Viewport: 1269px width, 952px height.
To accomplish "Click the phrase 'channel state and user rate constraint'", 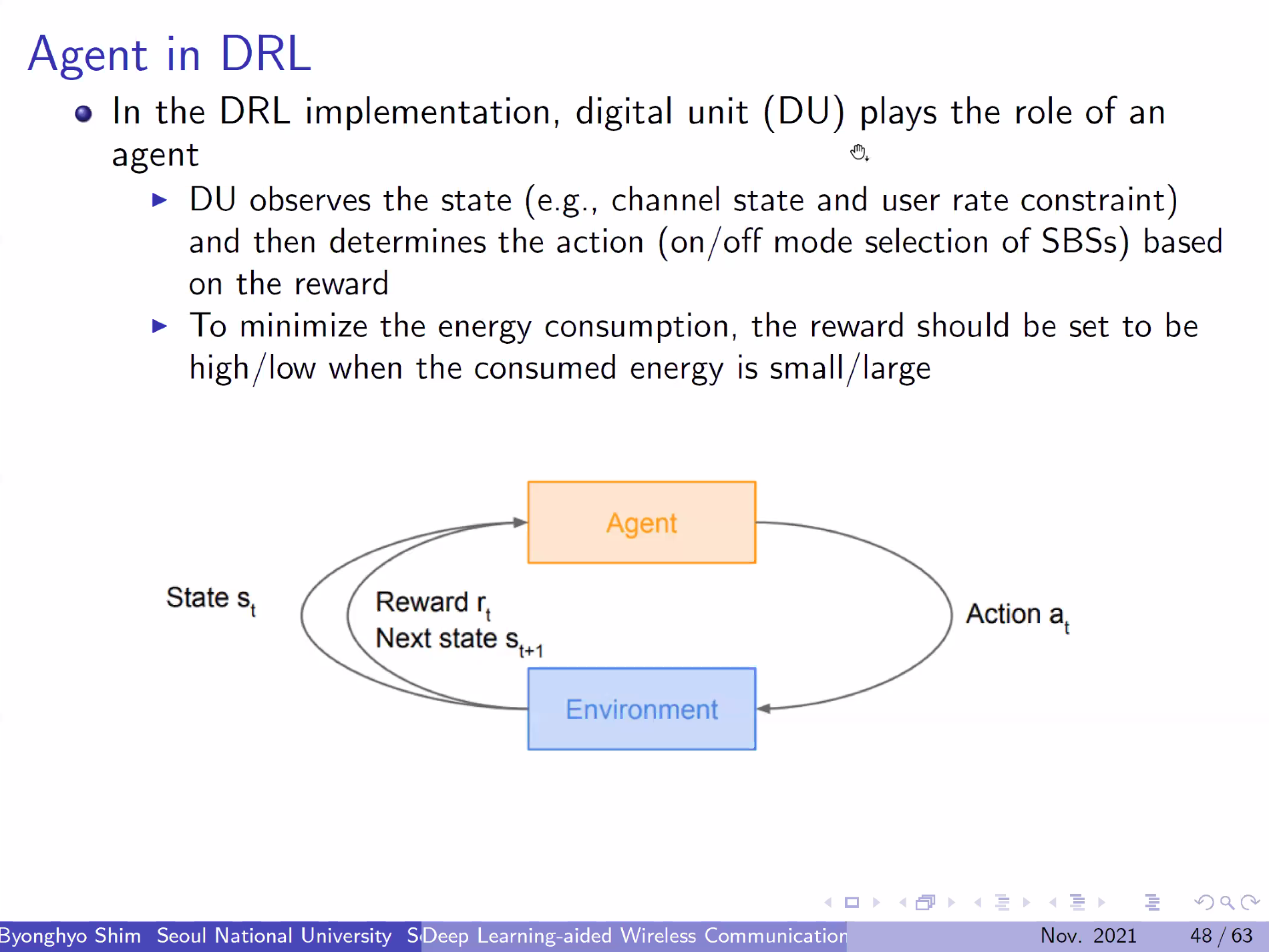I will click(x=888, y=200).
